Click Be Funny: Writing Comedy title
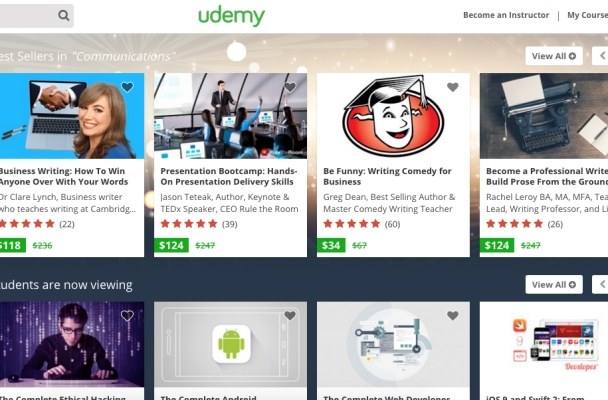608x400 pixels. tap(387, 176)
